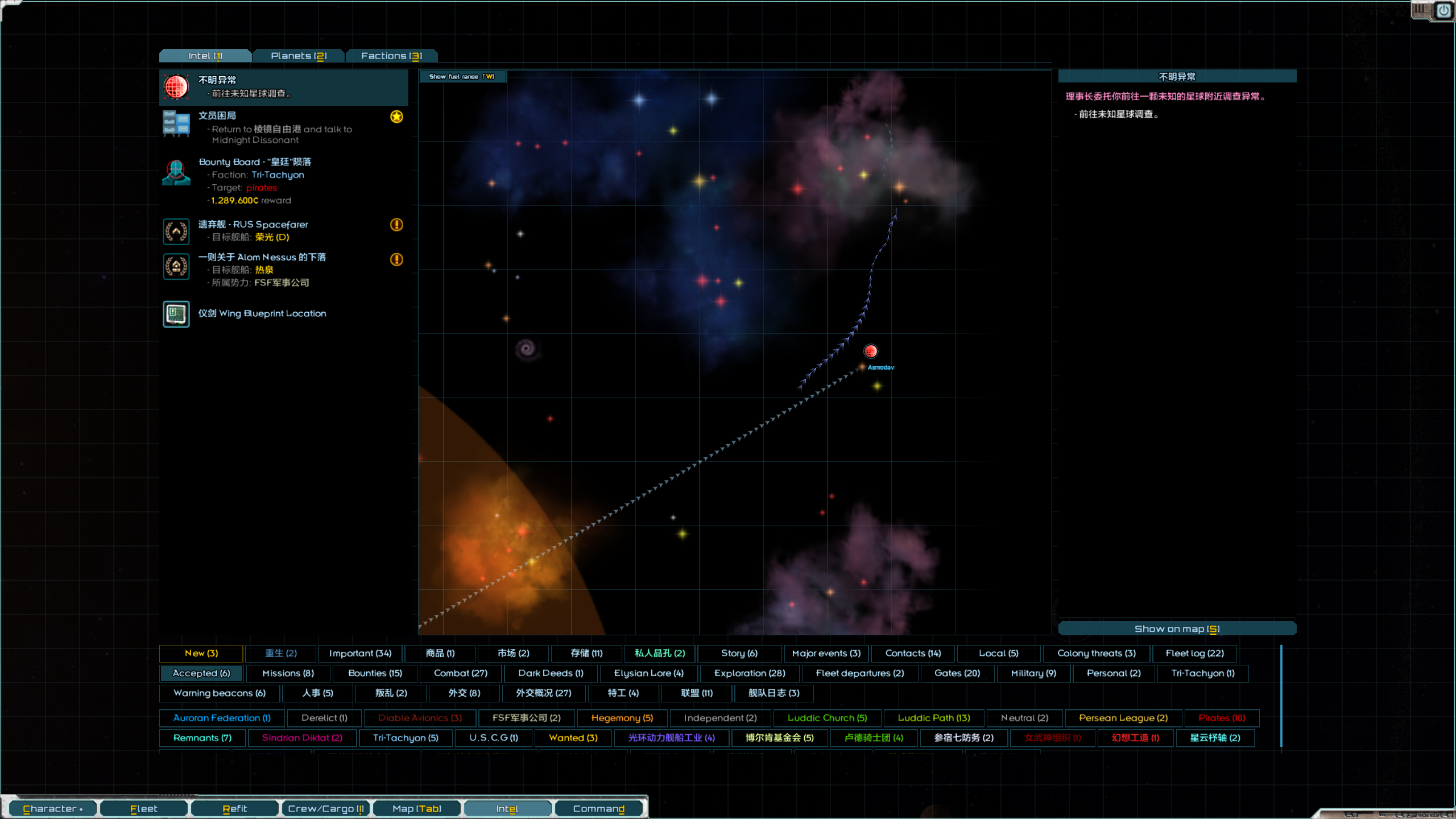Click the Atom Nessus laurel emblem icon
The width and height of the screenshot is (1456, 819).
[x=176, y=266]
